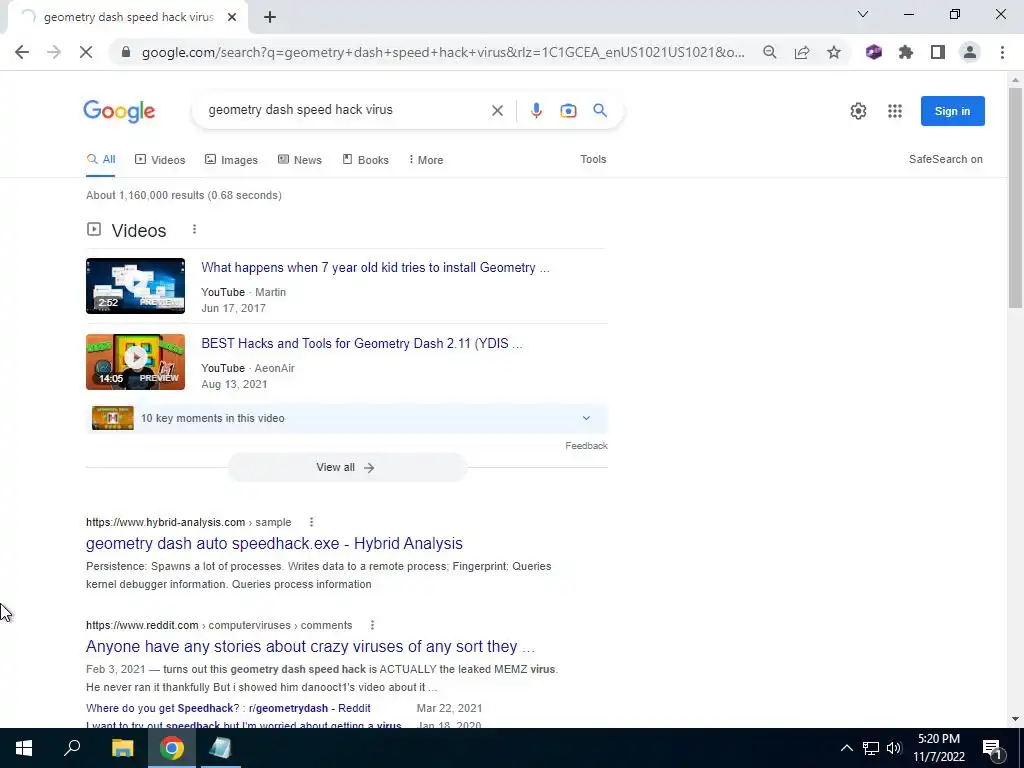Open Videos section three-dot options

coord(194,229)
